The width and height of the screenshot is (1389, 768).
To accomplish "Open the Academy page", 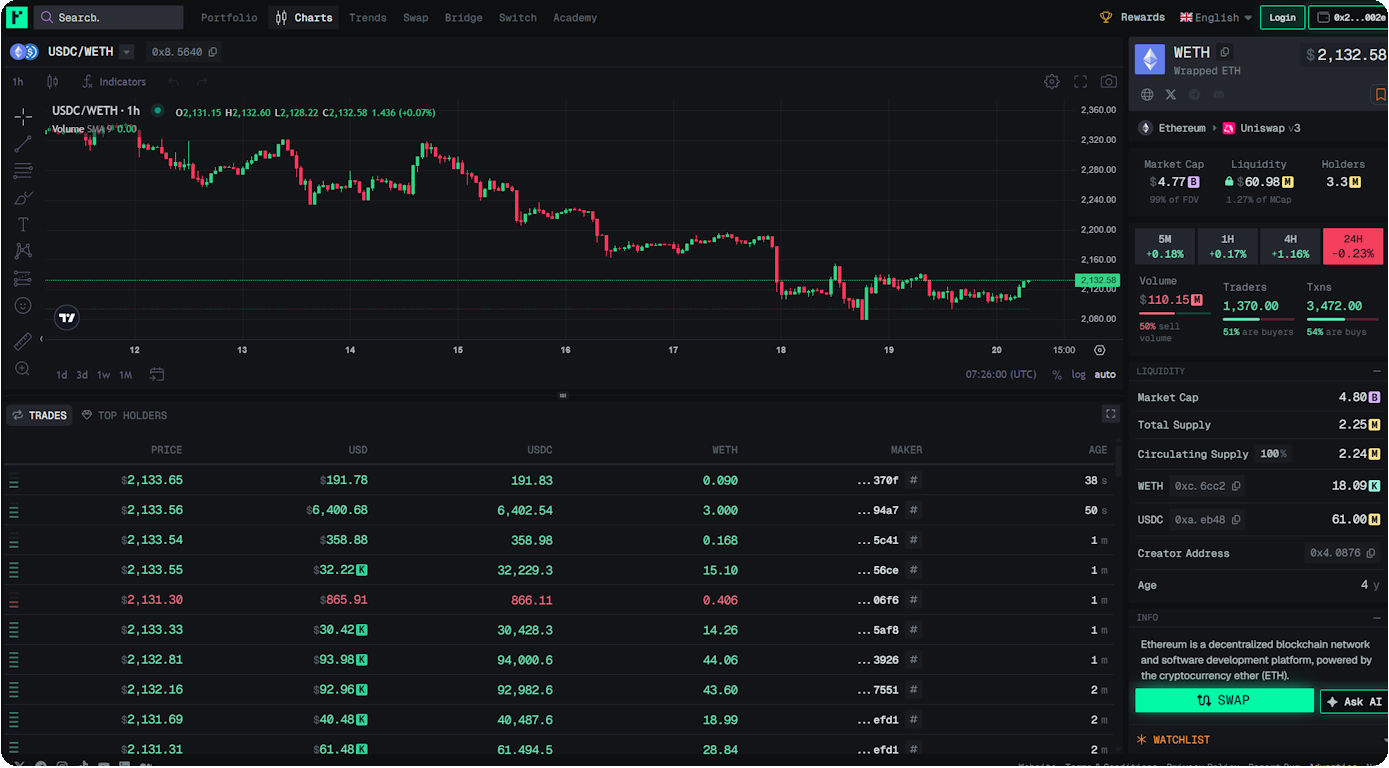I will pyautogui.click(x=575, y=17).
